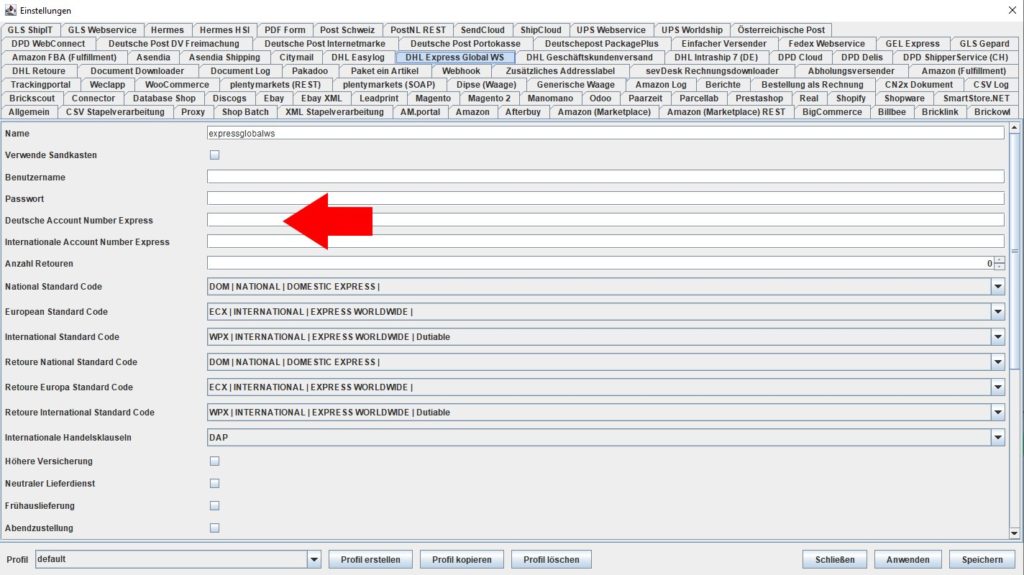This screenshot has width=1024, height=575.
Task: Select the Afterbuy tab
Action: point(522,112)
